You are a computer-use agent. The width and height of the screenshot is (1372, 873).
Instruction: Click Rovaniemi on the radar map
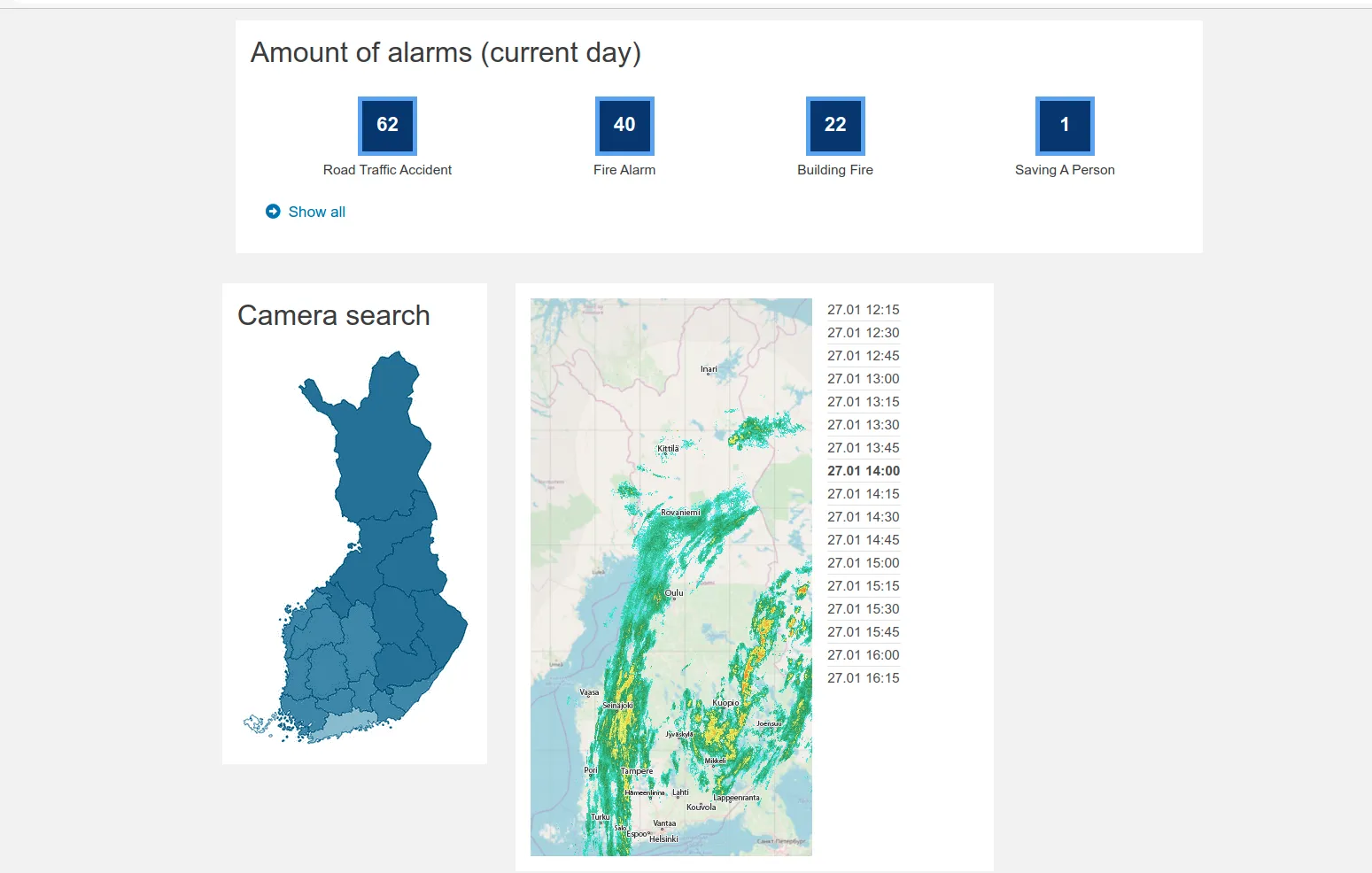680,513
